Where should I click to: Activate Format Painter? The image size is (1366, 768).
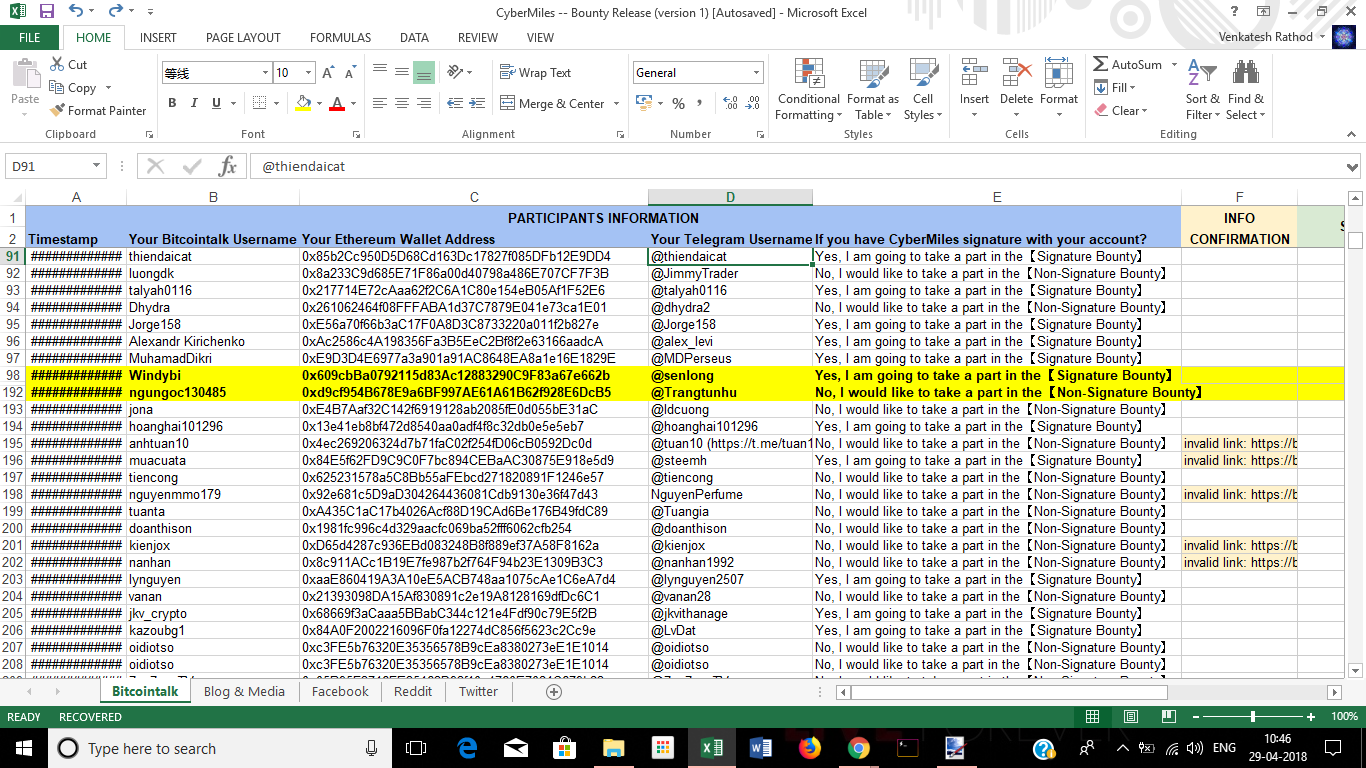click(x=98, y=110)
